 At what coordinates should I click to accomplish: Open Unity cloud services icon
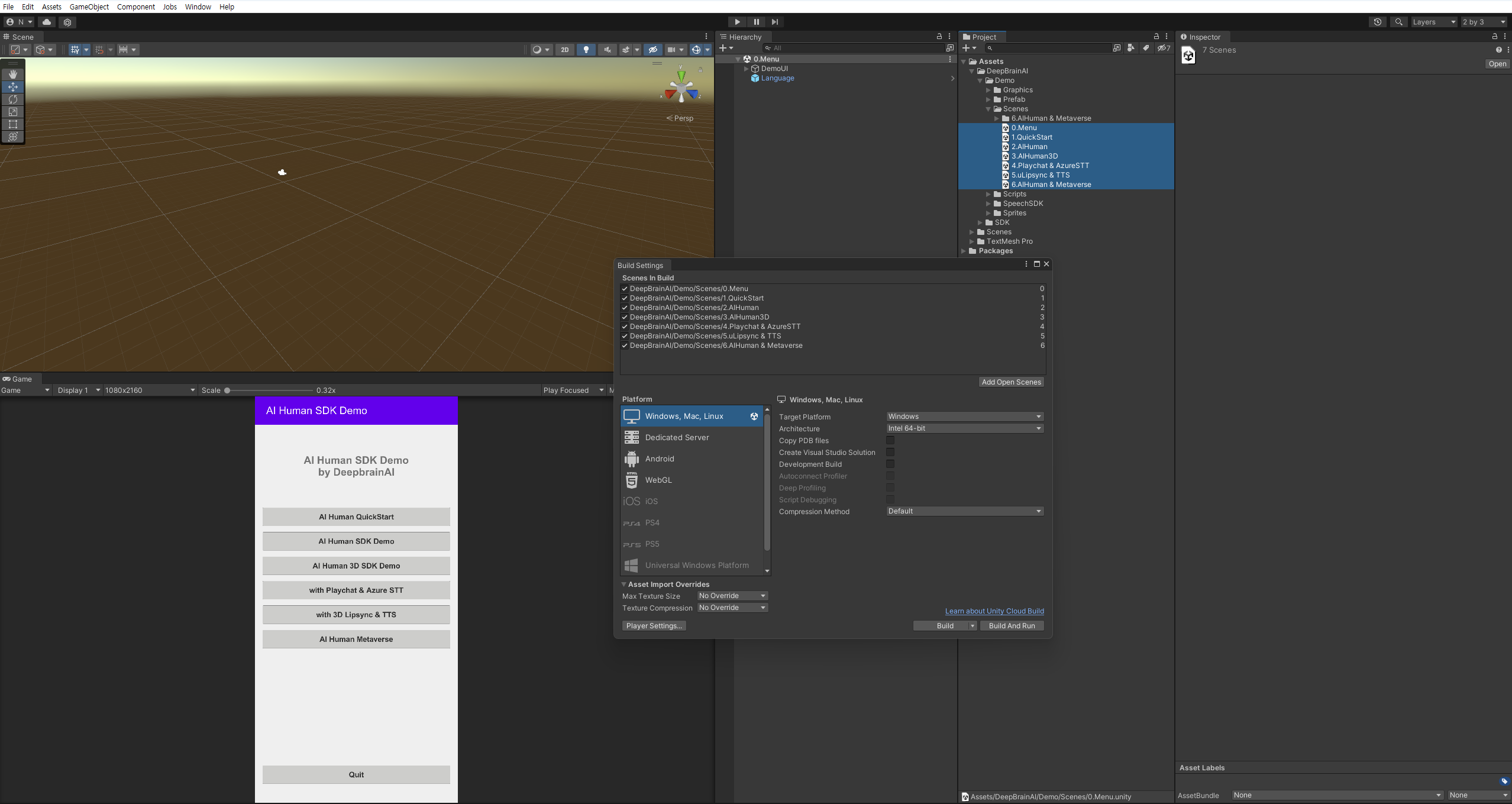47,22
